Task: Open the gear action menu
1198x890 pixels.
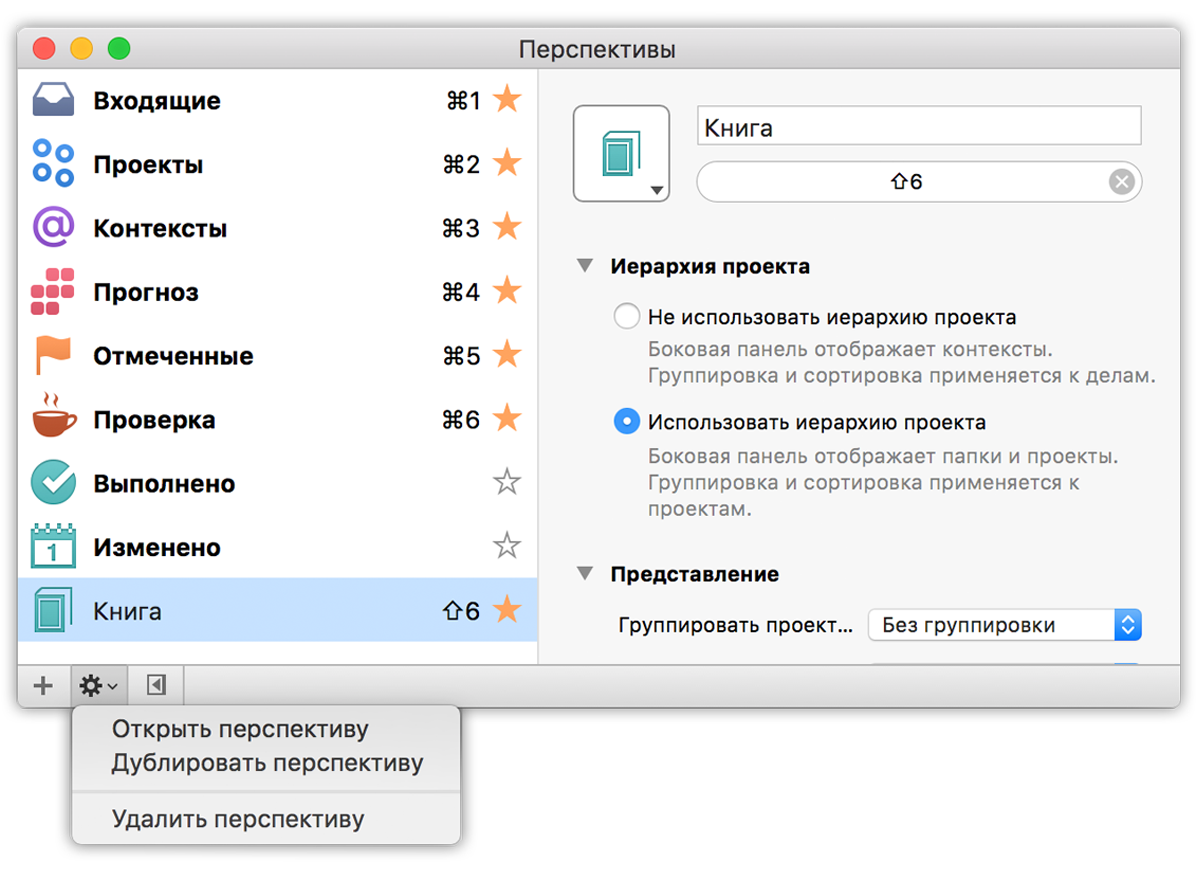Action: coord(99,685)
